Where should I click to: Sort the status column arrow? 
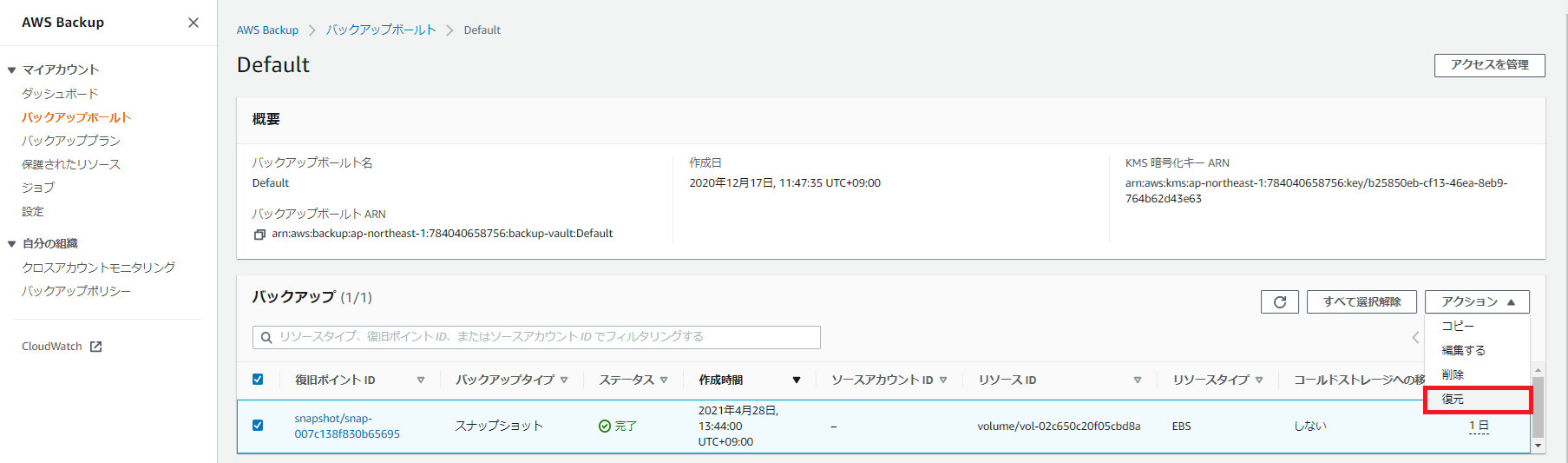pos(664,380)
